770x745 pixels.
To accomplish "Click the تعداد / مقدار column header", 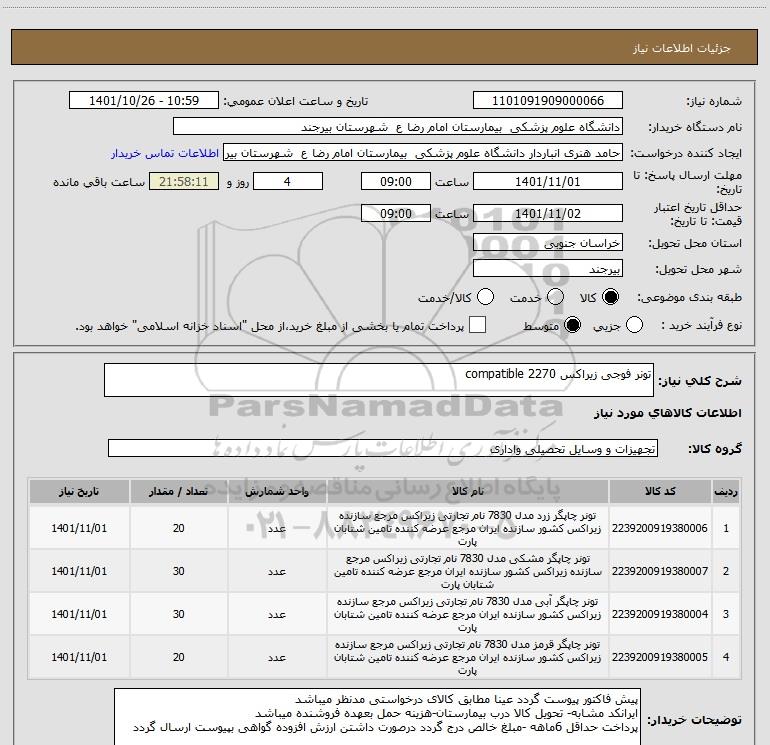I will [x=178, y=492].
